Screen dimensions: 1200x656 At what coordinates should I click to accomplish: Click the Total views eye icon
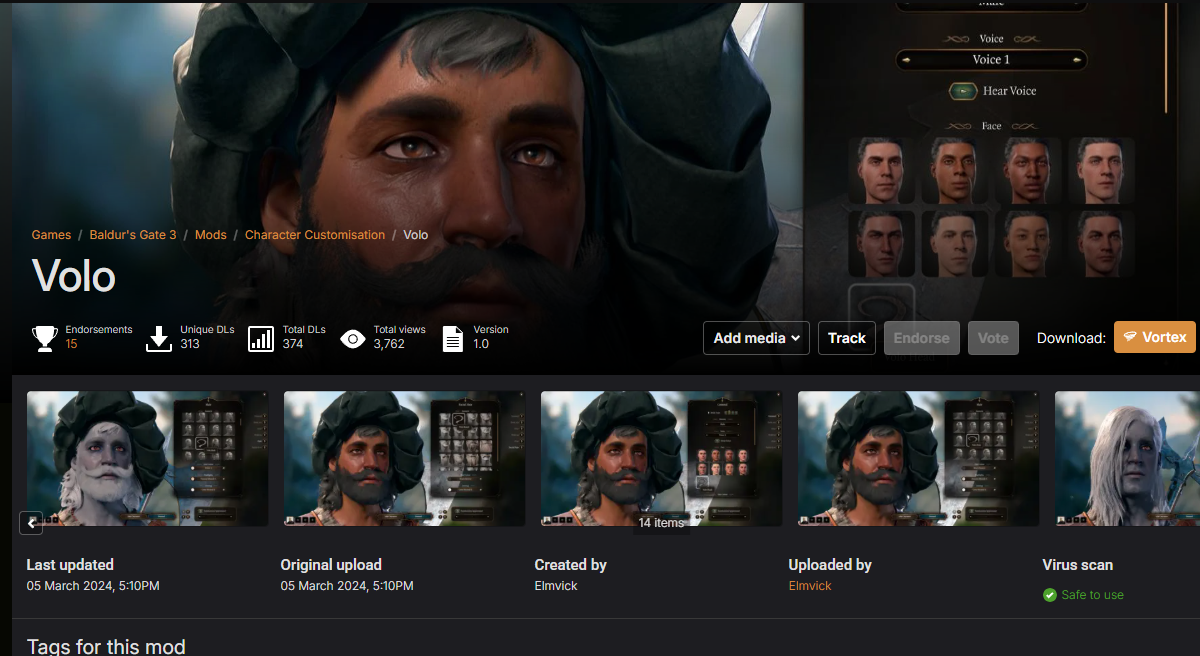coord(352,339)
